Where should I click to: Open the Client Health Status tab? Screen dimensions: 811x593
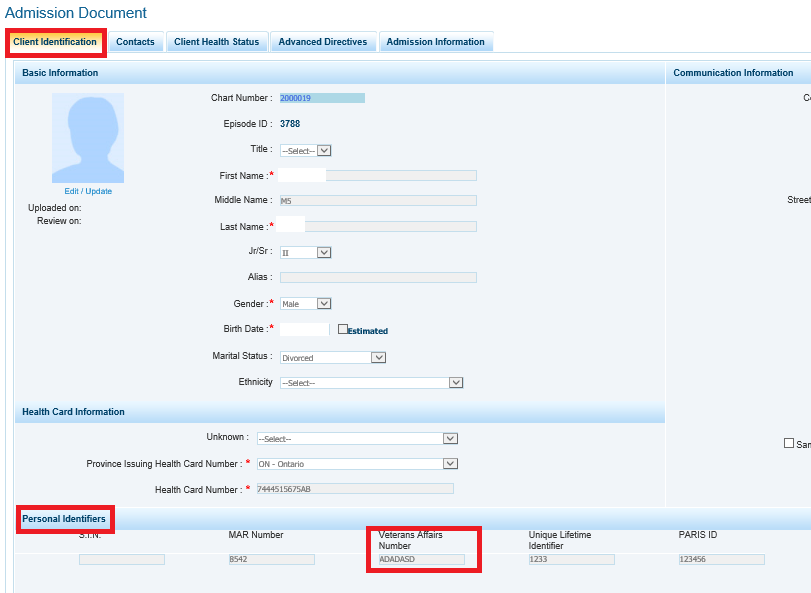pos(216,42)
